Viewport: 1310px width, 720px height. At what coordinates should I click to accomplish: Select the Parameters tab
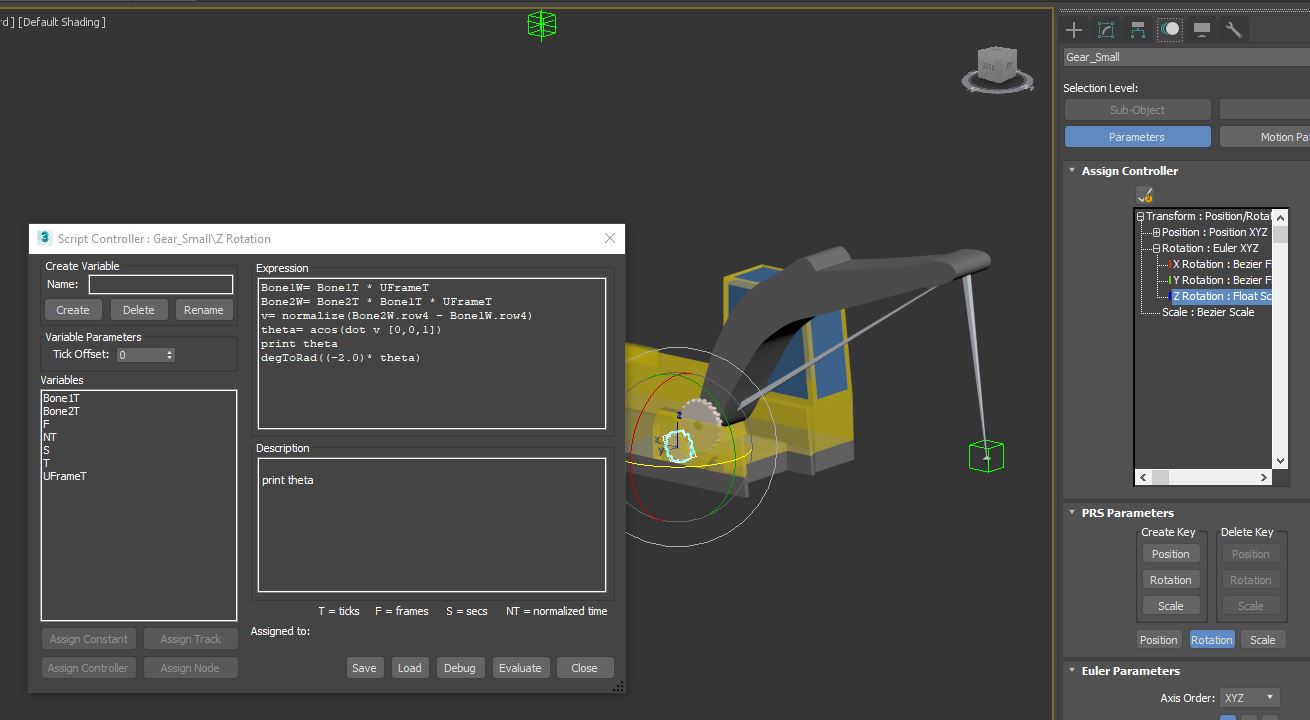tap(1137, 136)
